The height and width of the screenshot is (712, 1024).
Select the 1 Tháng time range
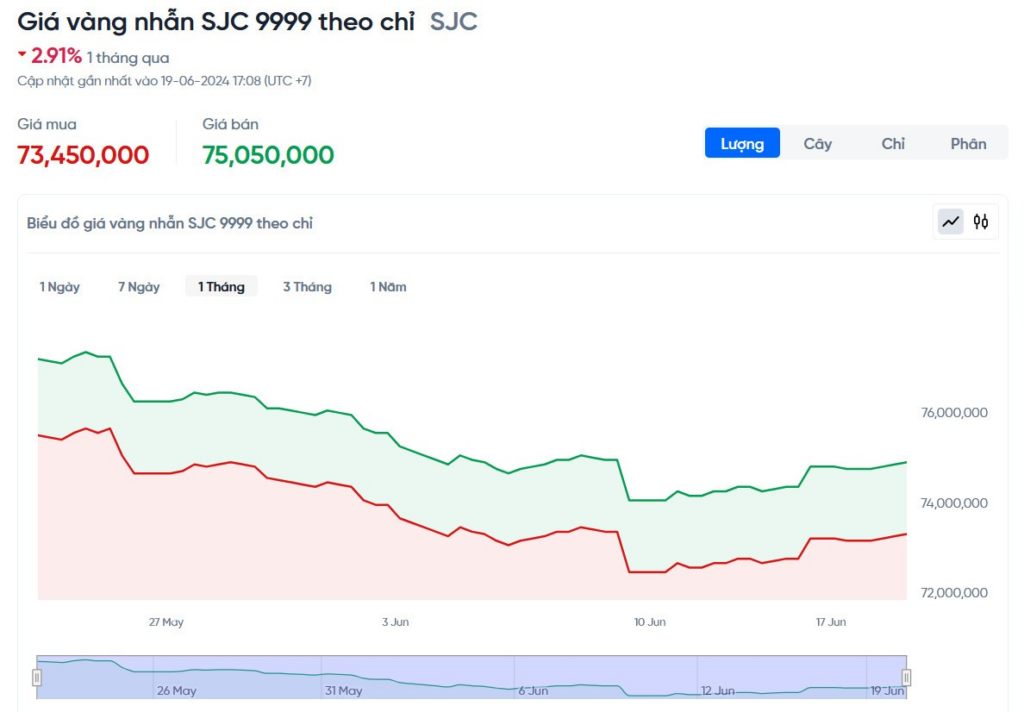(x=221, y=287)
